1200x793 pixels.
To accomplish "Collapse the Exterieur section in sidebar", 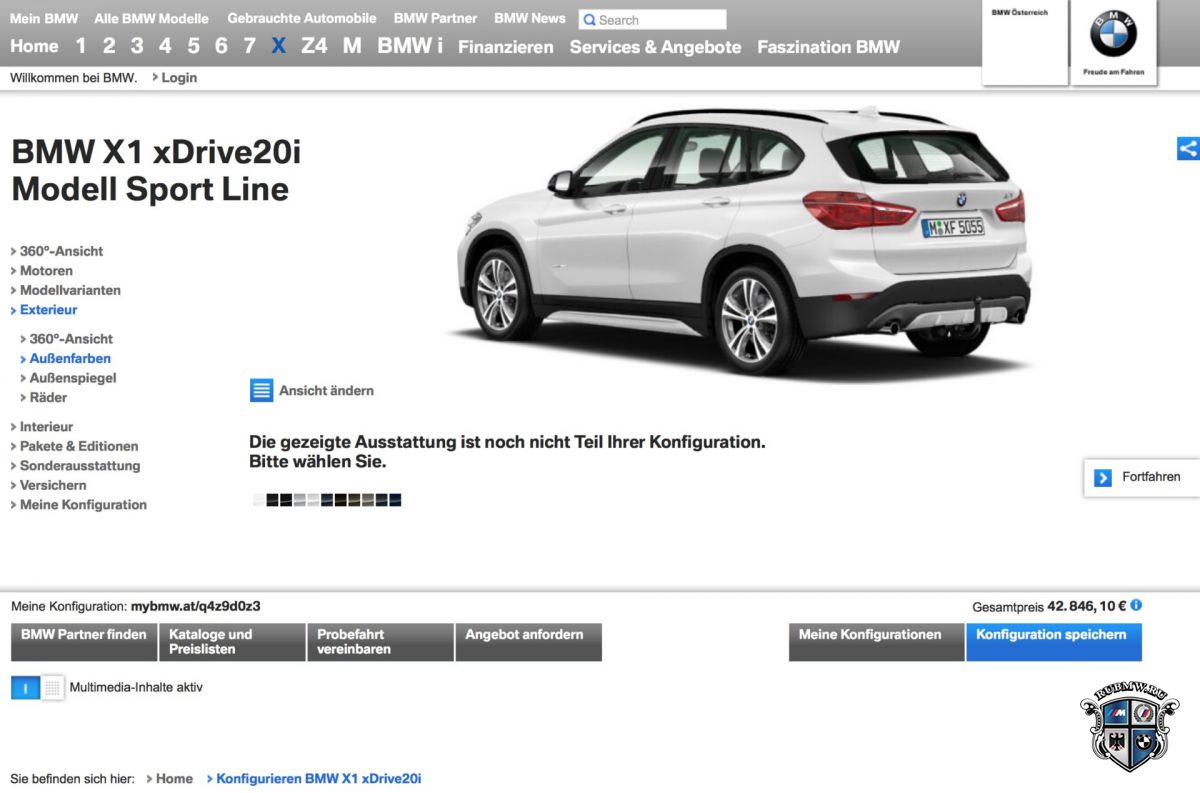I will (48, 310).
